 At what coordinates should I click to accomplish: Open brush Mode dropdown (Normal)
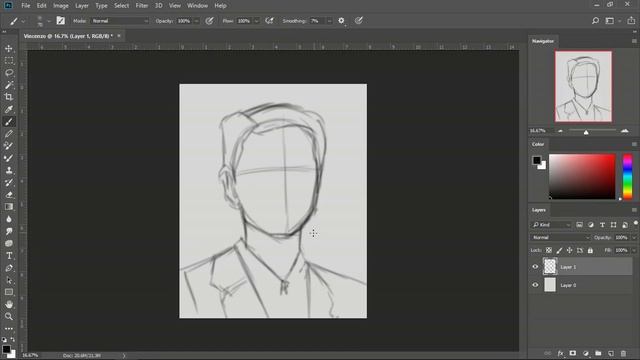120,21
